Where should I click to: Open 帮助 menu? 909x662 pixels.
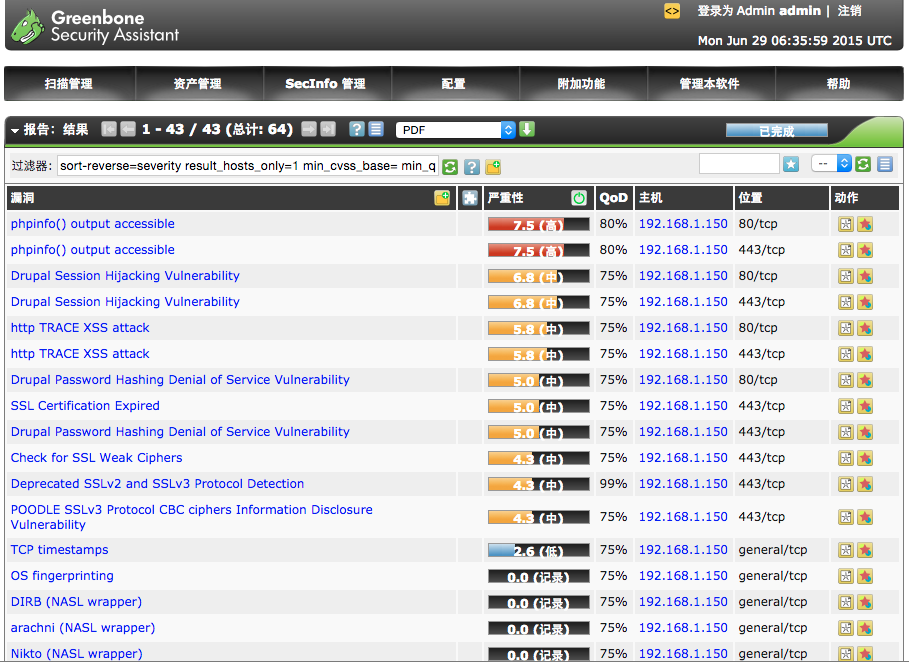838,84
